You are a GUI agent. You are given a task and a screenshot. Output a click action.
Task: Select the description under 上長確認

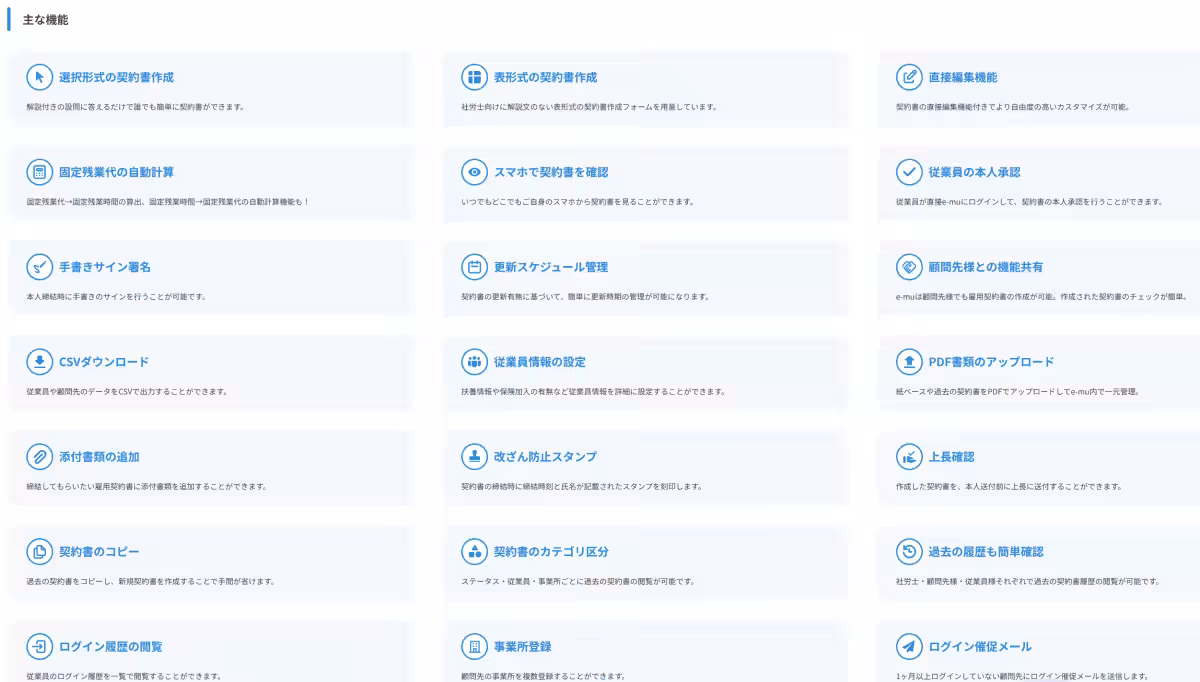point(1009,487)
